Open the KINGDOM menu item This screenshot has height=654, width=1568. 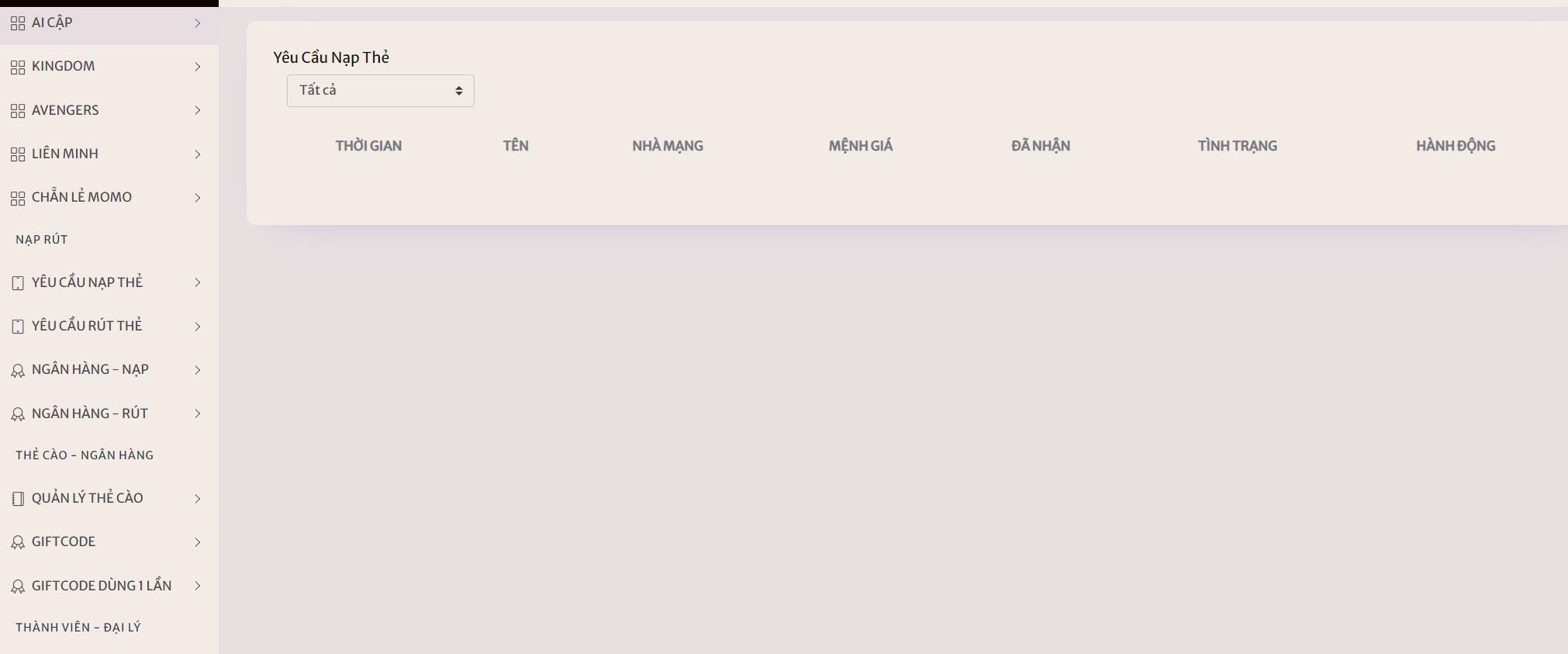click(109, 67)
